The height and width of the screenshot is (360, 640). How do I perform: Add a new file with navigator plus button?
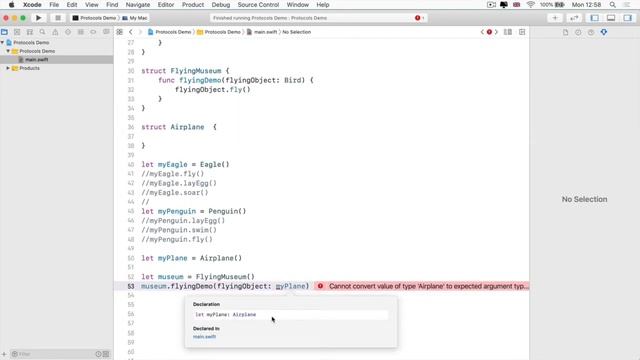point(4,354)
